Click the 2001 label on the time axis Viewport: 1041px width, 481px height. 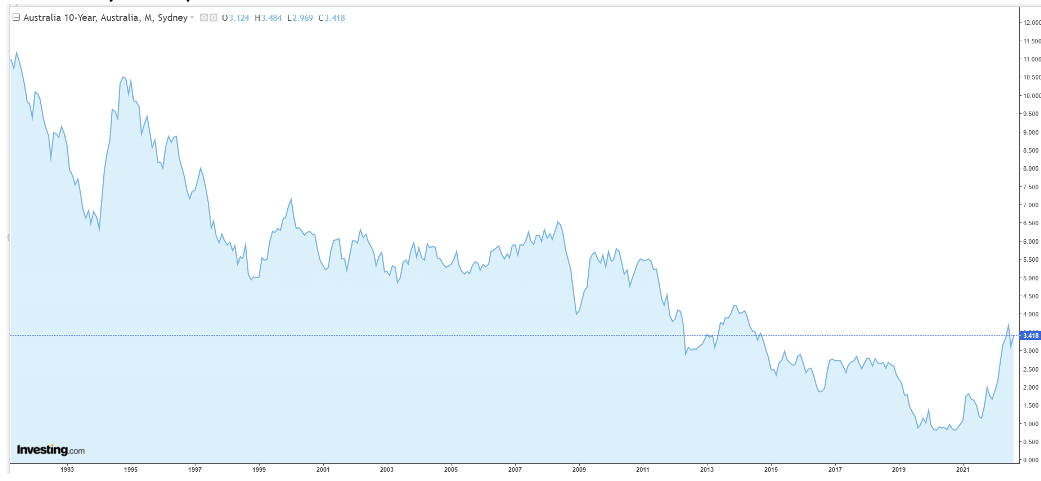[x=323, y=468]
